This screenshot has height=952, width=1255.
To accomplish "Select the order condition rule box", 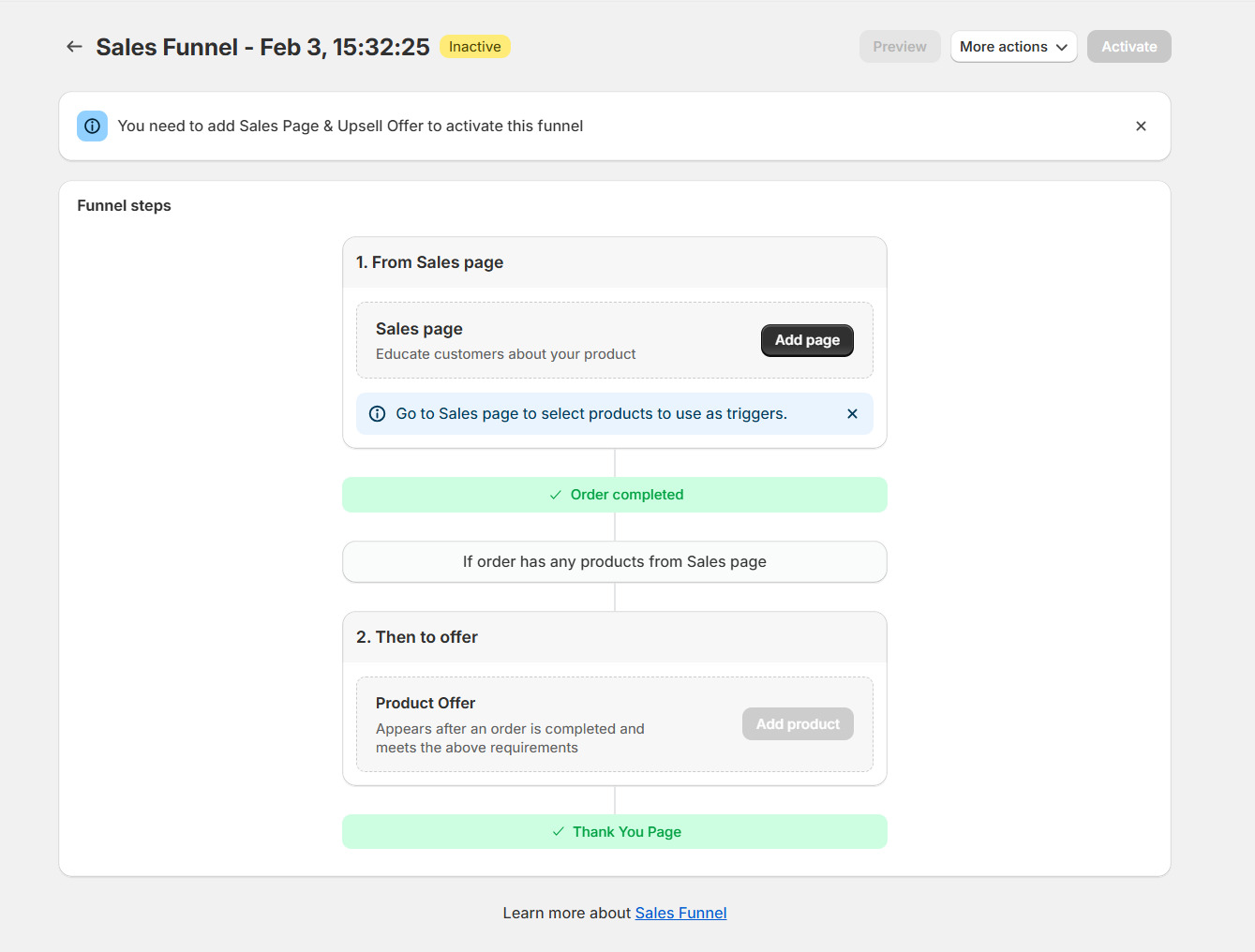I will (614, 561).
